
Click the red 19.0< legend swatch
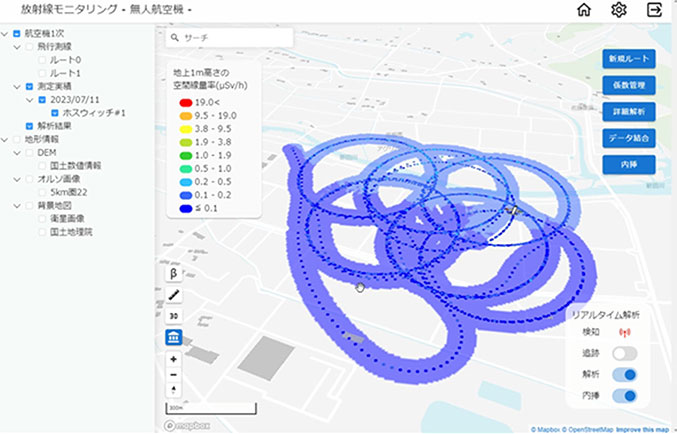click(184, 102)
